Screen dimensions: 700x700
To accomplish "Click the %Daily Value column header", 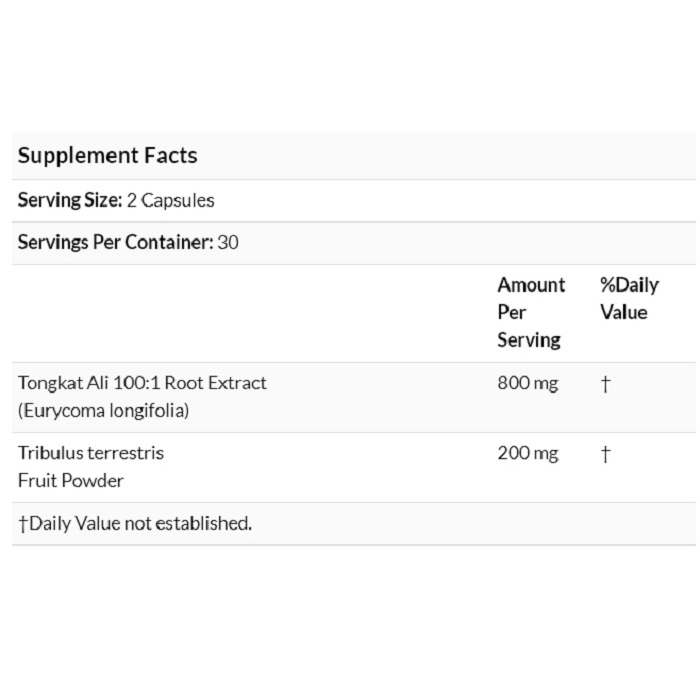I will tap(629, 299).
